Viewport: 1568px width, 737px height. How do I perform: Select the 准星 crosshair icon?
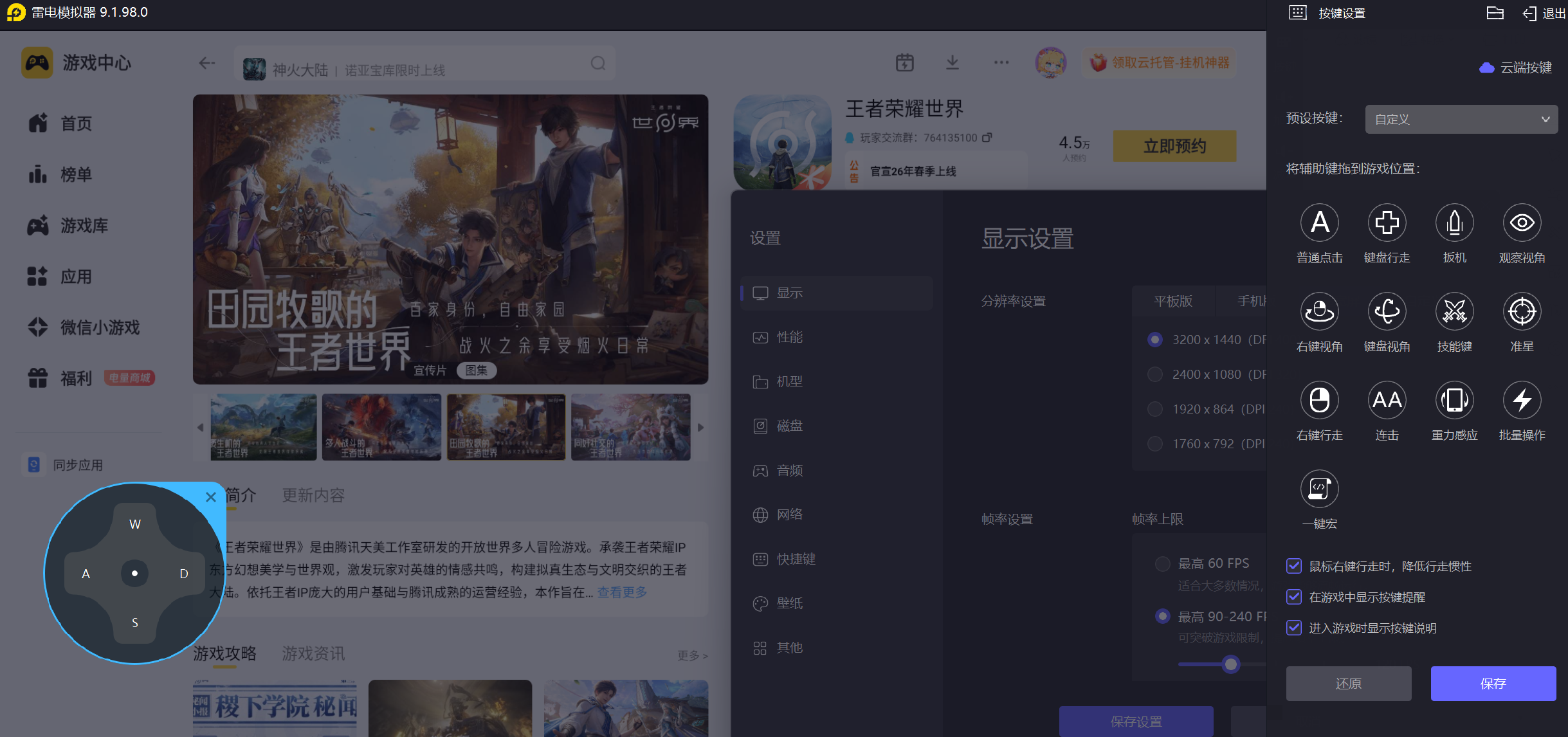coord(1522,312)
